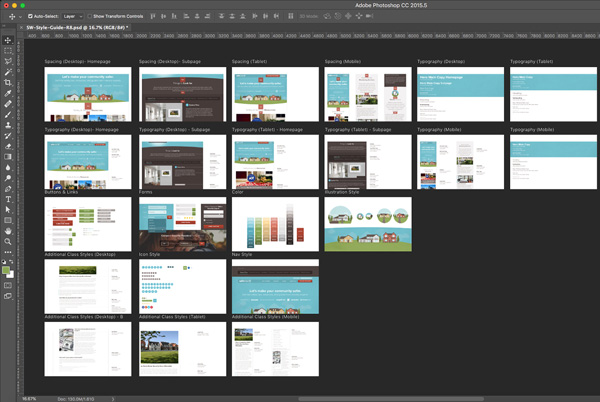Toggle Quick Mask mode icon

(8, 285)
